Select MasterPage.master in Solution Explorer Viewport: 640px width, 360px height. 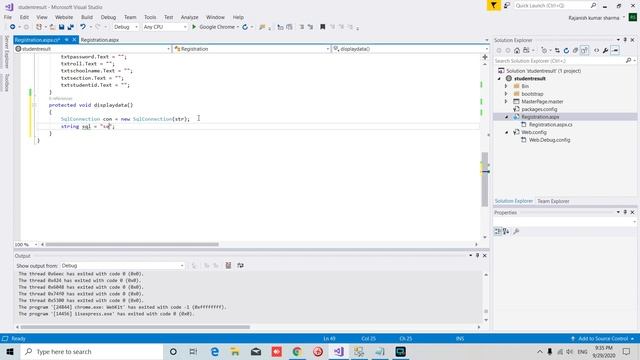[542, 102]
